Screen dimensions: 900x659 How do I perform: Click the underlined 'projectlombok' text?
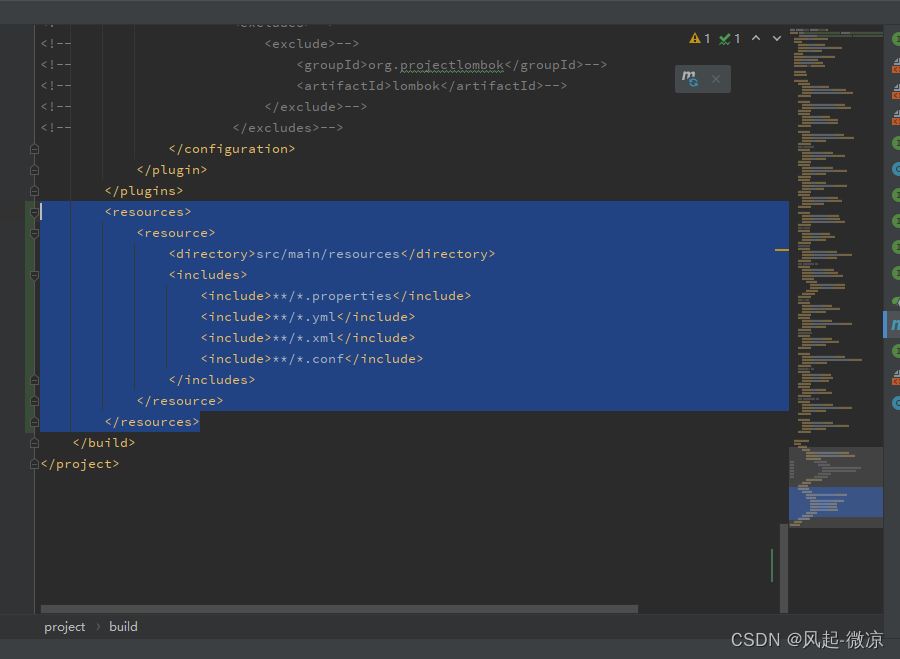pos(452,65)
